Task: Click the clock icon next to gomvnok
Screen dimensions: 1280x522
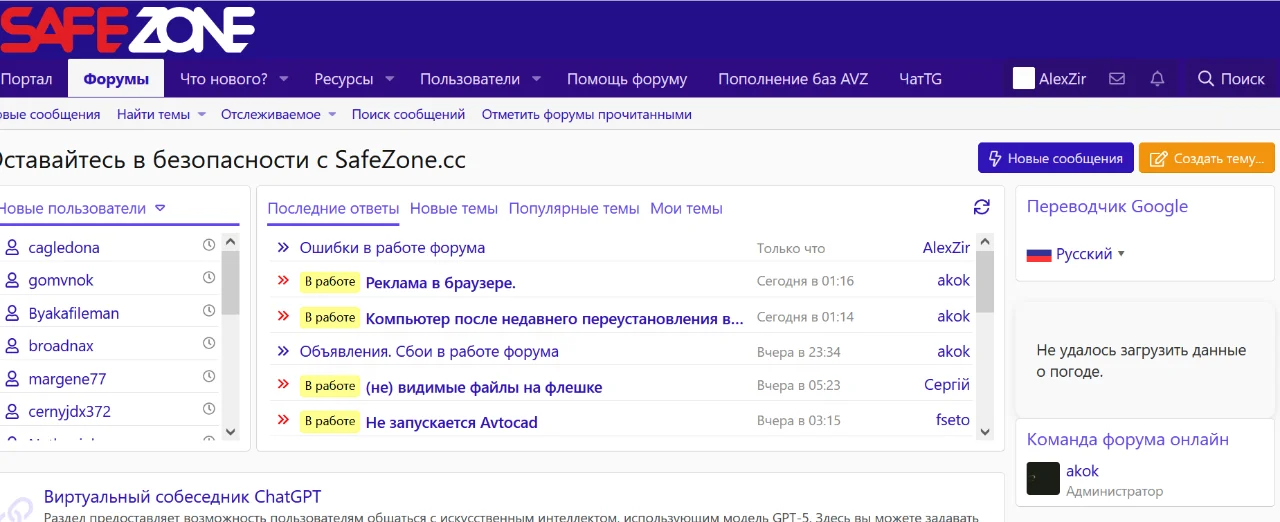Action: click(209, 278)
